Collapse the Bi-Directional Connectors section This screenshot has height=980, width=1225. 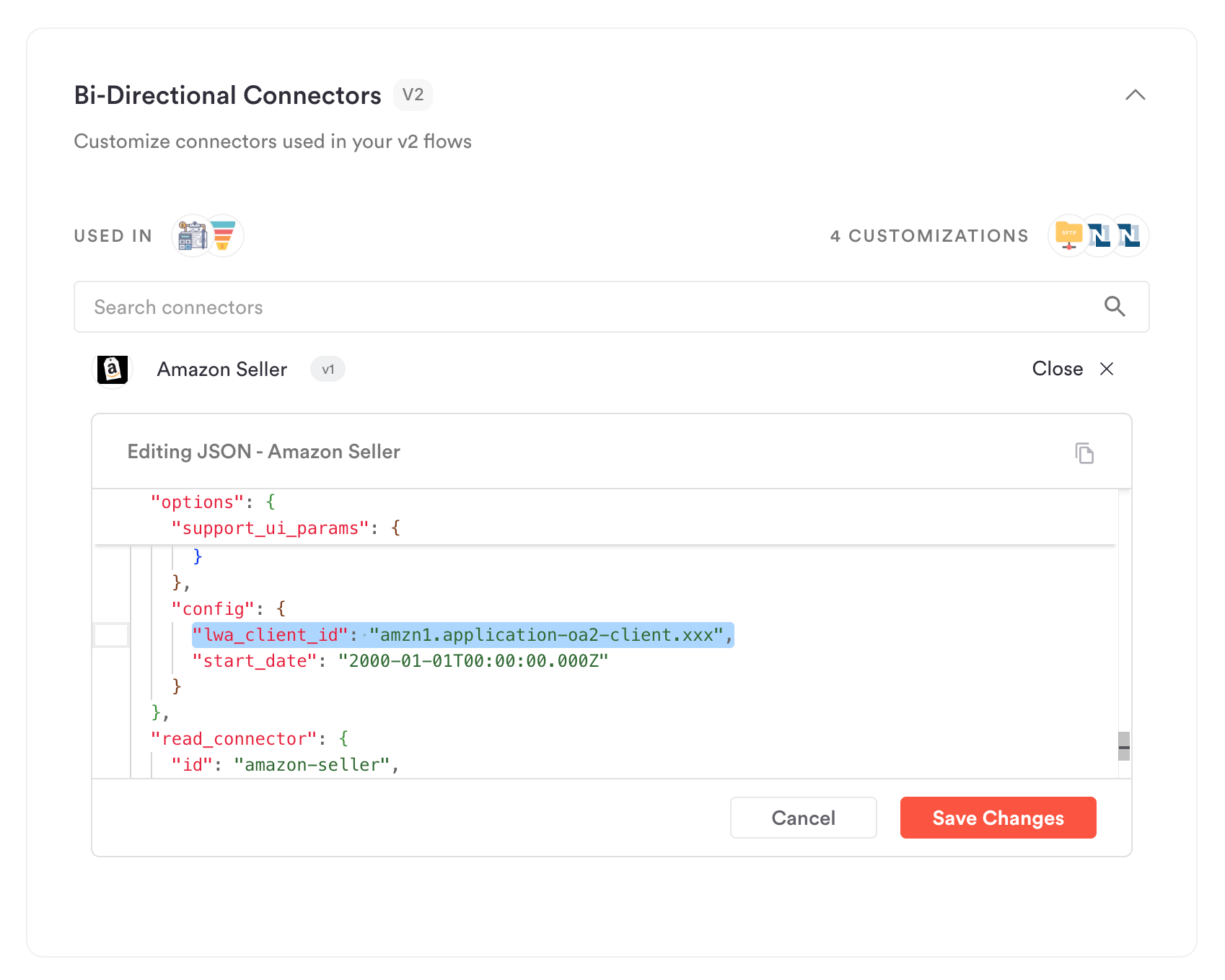click(x=1135, y=95)
